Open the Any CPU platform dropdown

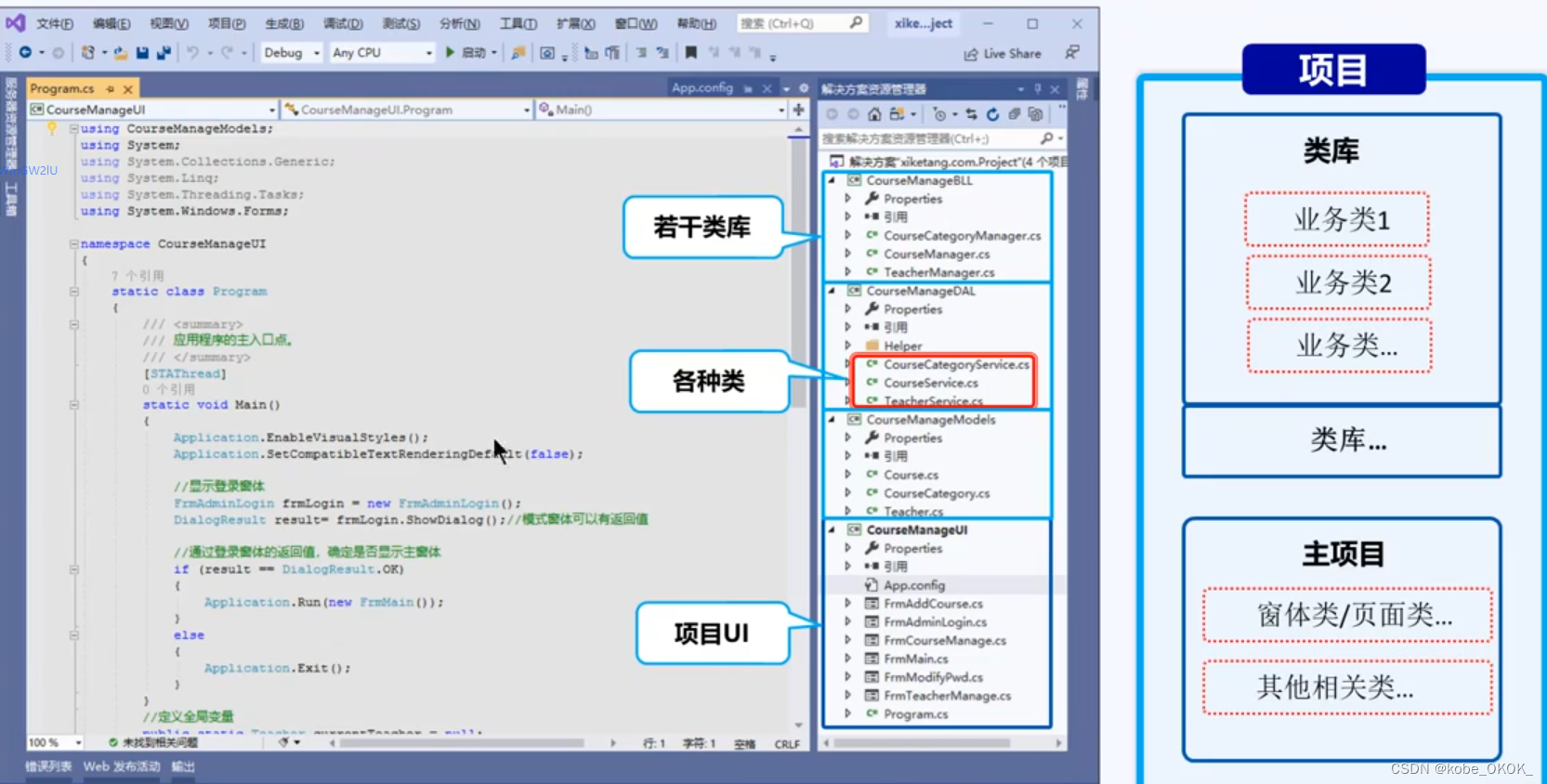click(x=382, y=53)
